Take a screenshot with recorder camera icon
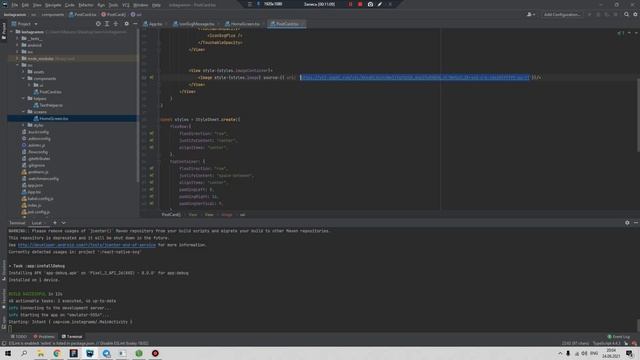Screen dimensions: 640x360 click(x=370, y=4)
